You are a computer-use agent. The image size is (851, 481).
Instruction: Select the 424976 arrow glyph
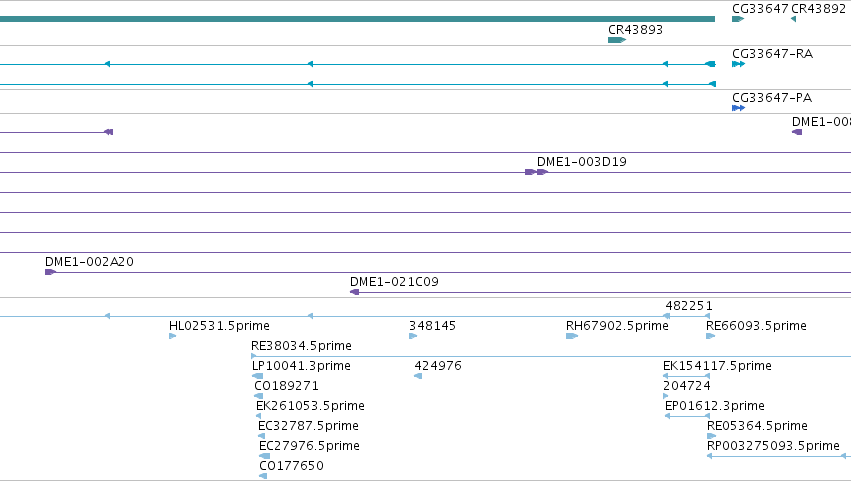point(418,376)
